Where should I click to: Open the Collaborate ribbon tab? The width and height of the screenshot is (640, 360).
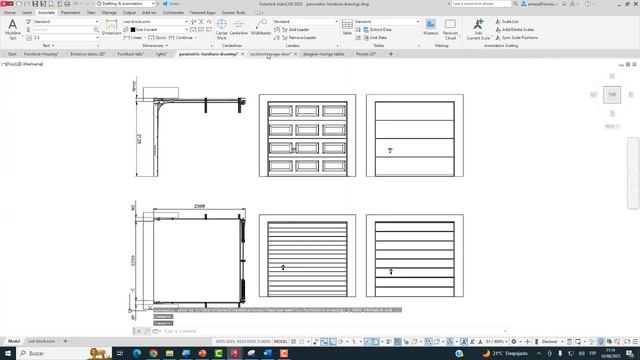pyautogui.click(x=173, y=13)
